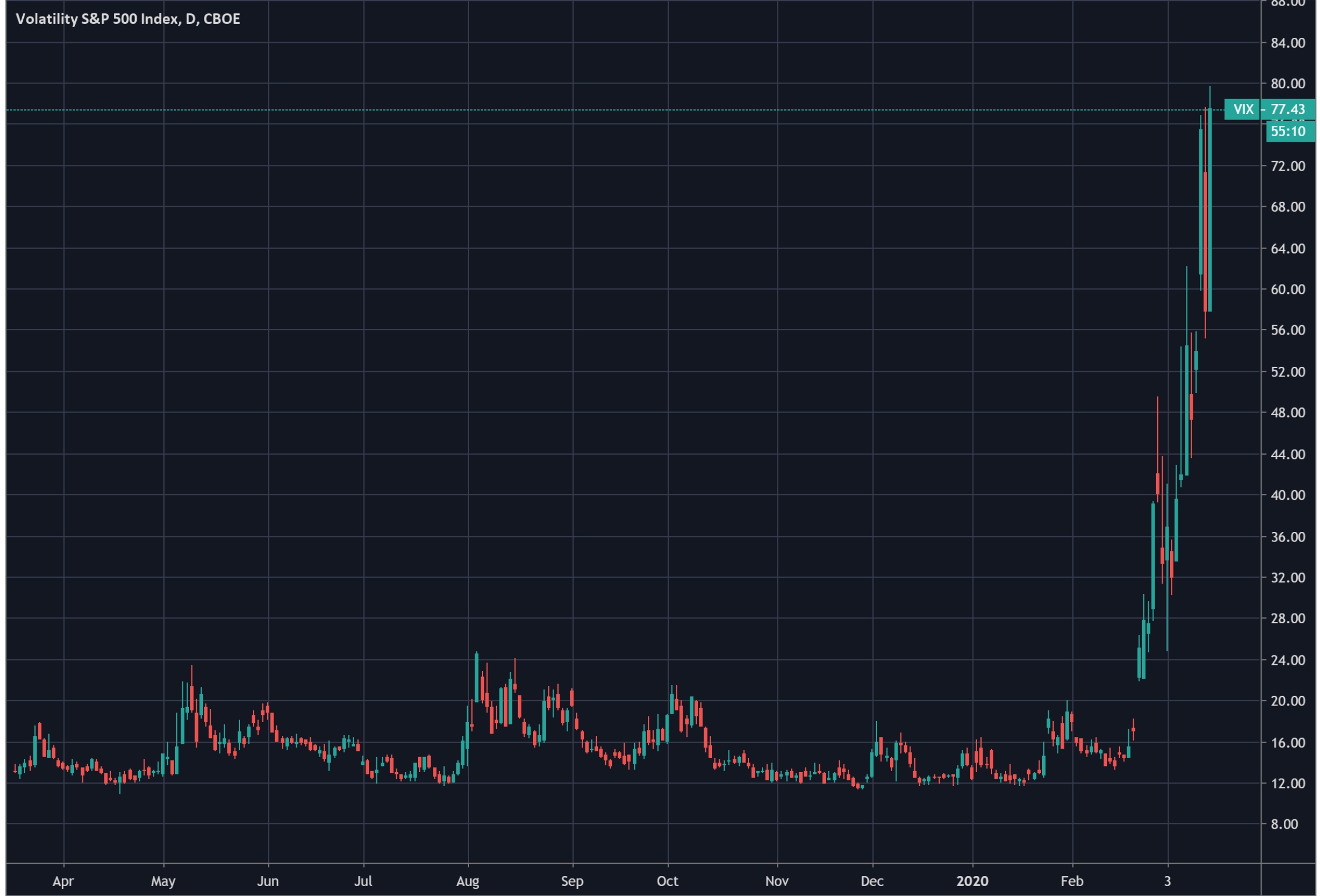Click the early August spike candle near 24
This screenshot has width=1320, height=896.
point(476,676)
